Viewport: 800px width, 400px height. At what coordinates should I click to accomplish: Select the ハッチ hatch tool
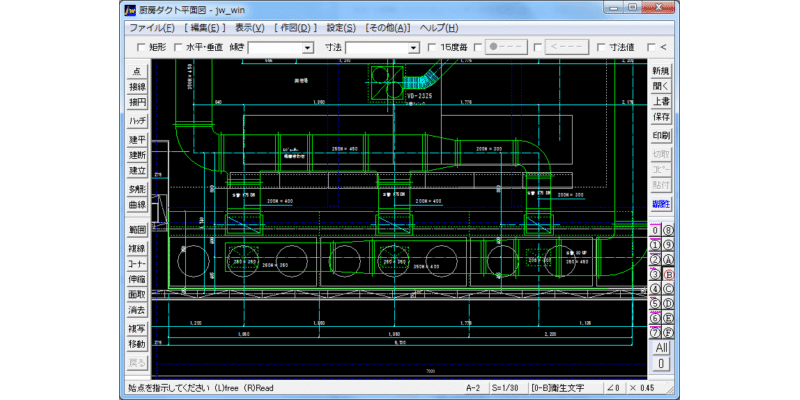[x=137, y=121]
